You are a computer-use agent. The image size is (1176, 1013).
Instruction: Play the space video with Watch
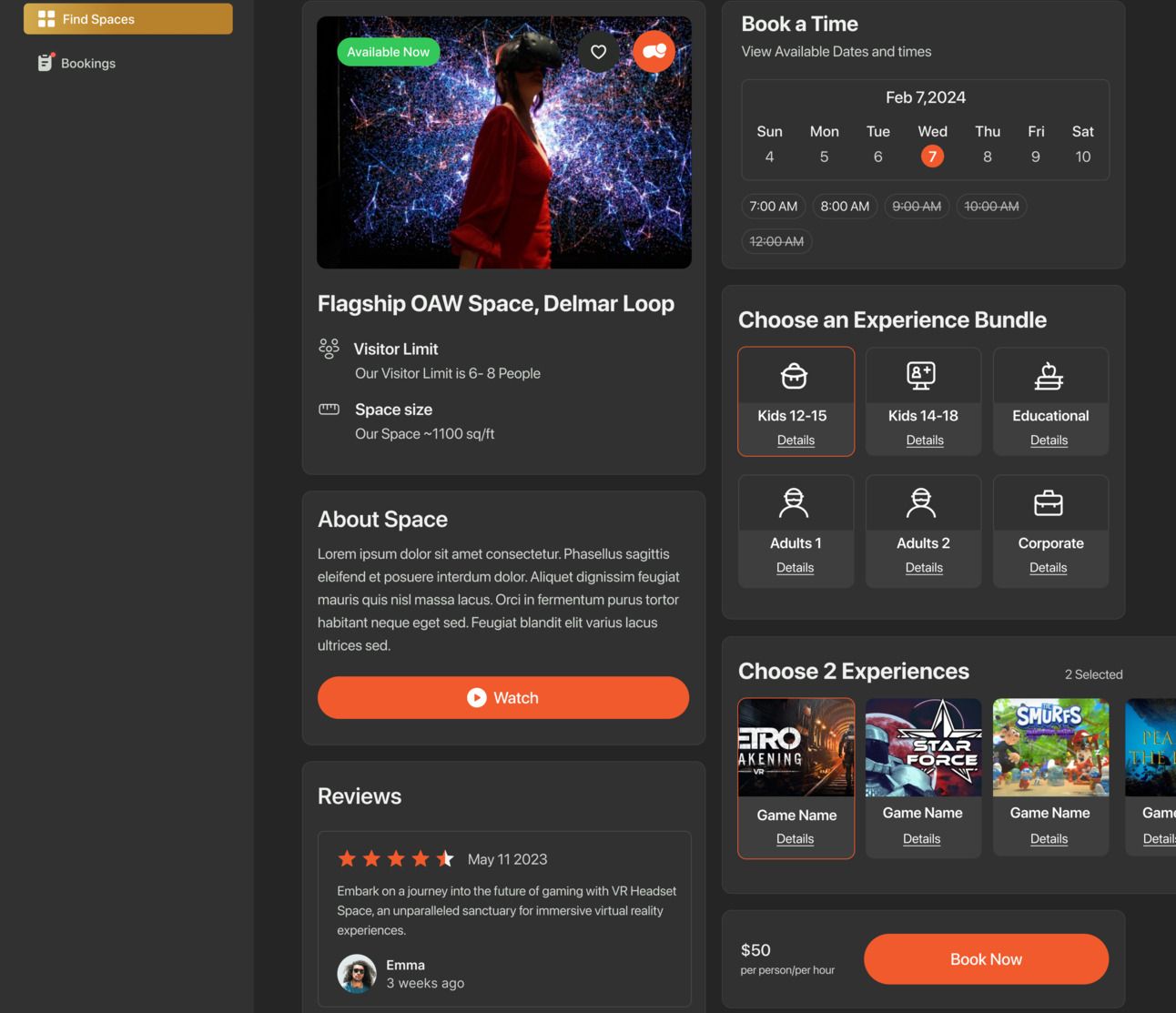click(503, 697)
